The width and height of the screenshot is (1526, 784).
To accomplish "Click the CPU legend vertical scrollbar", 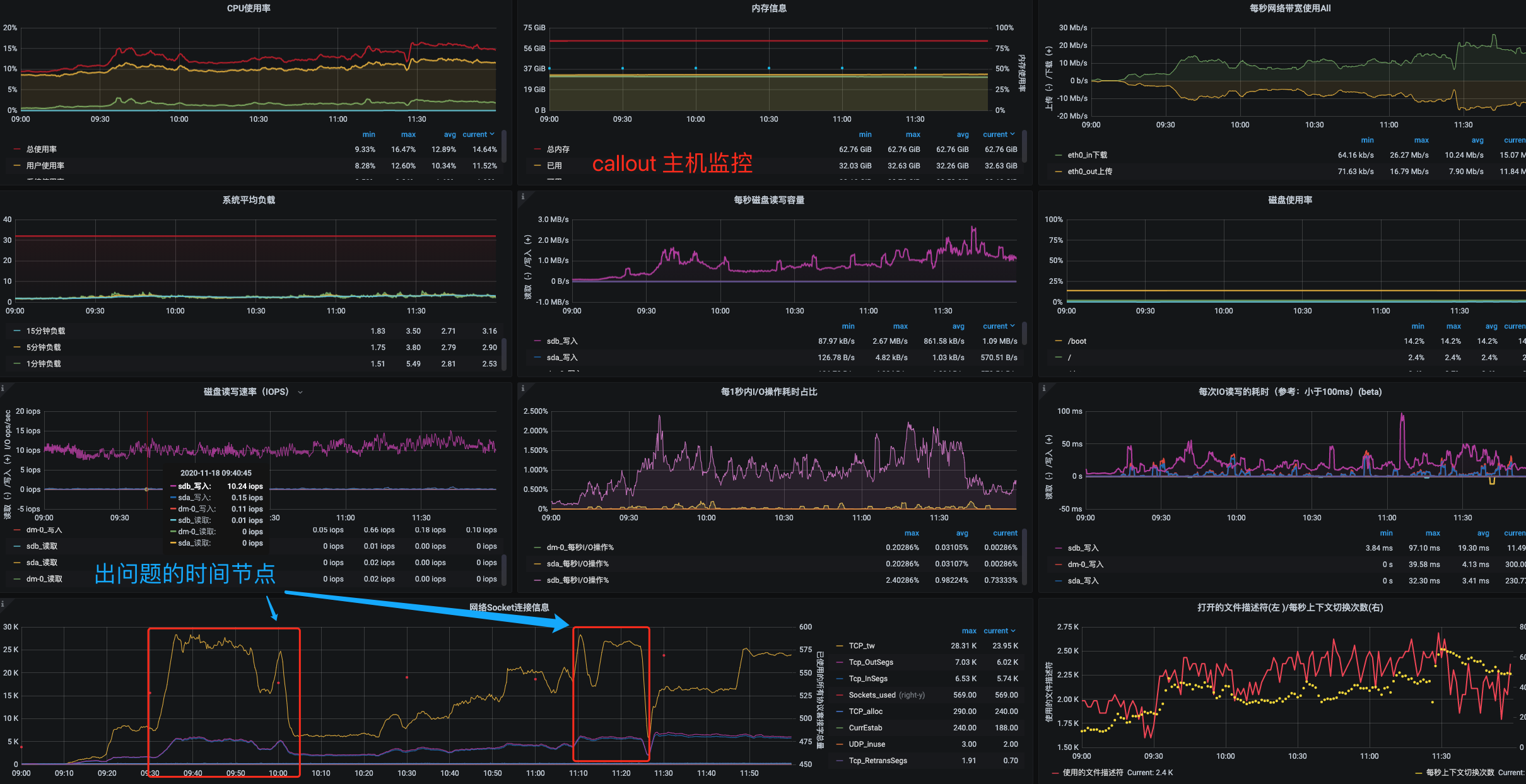I will (x=504, y=146).
